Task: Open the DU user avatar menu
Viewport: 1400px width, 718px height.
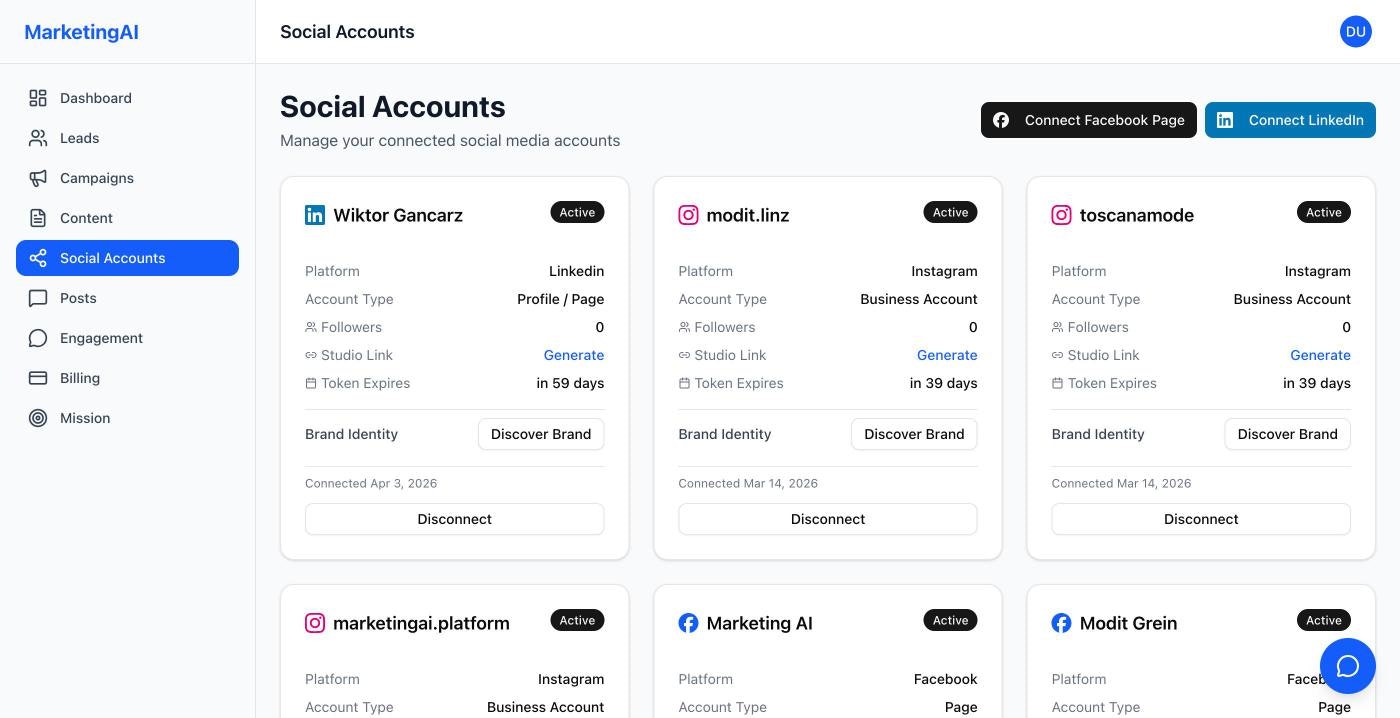Action: (1355, 31)
